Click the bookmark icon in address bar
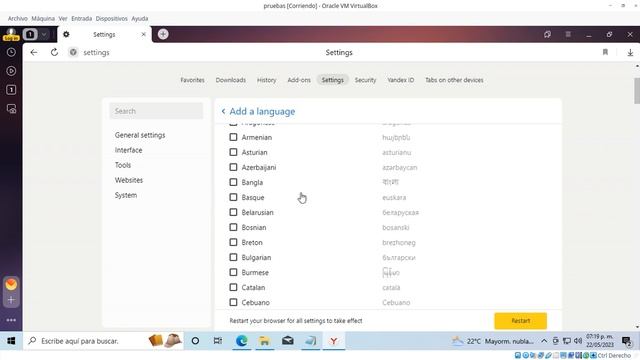The width and height of the screenshot is (640, 360). (605, 52)
